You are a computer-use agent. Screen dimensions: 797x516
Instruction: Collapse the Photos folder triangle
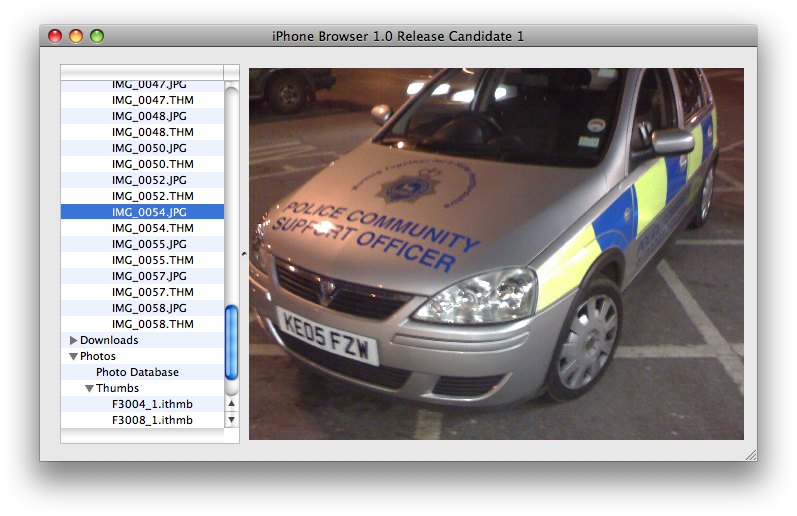74,356
